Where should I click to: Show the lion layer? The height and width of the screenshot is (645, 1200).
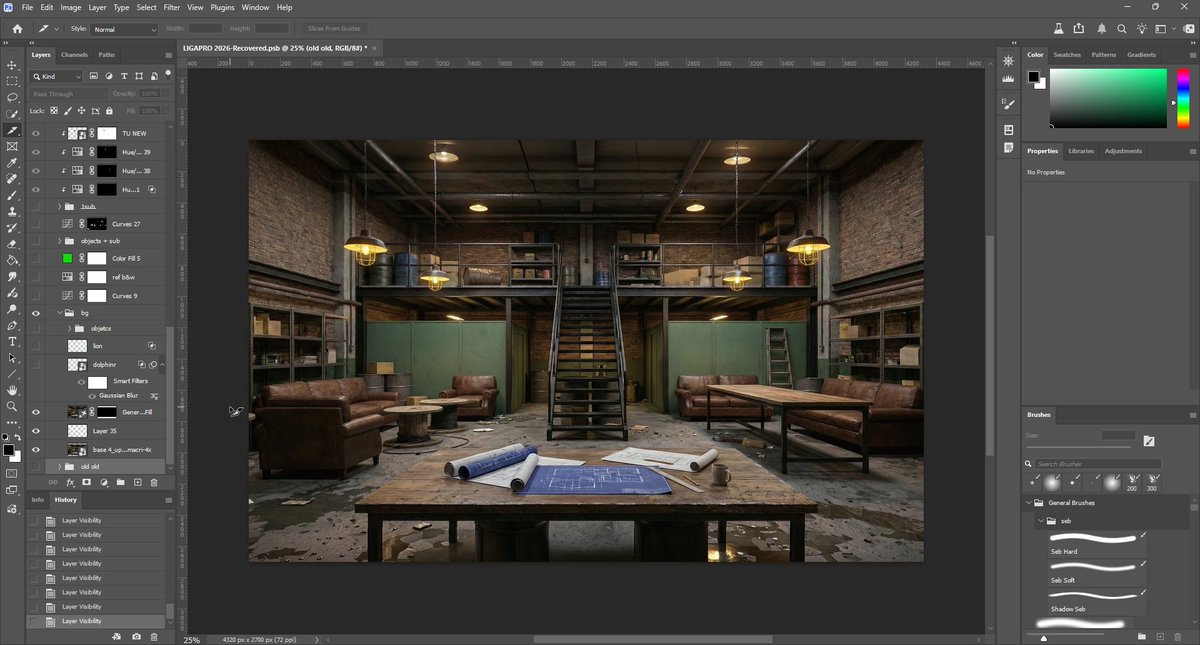[x=36, y=345]
